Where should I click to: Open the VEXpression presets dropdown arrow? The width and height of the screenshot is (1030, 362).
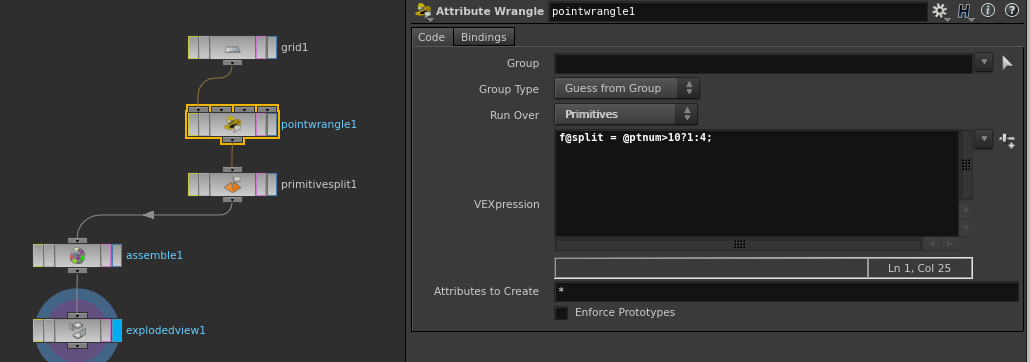tap(983, 139)
